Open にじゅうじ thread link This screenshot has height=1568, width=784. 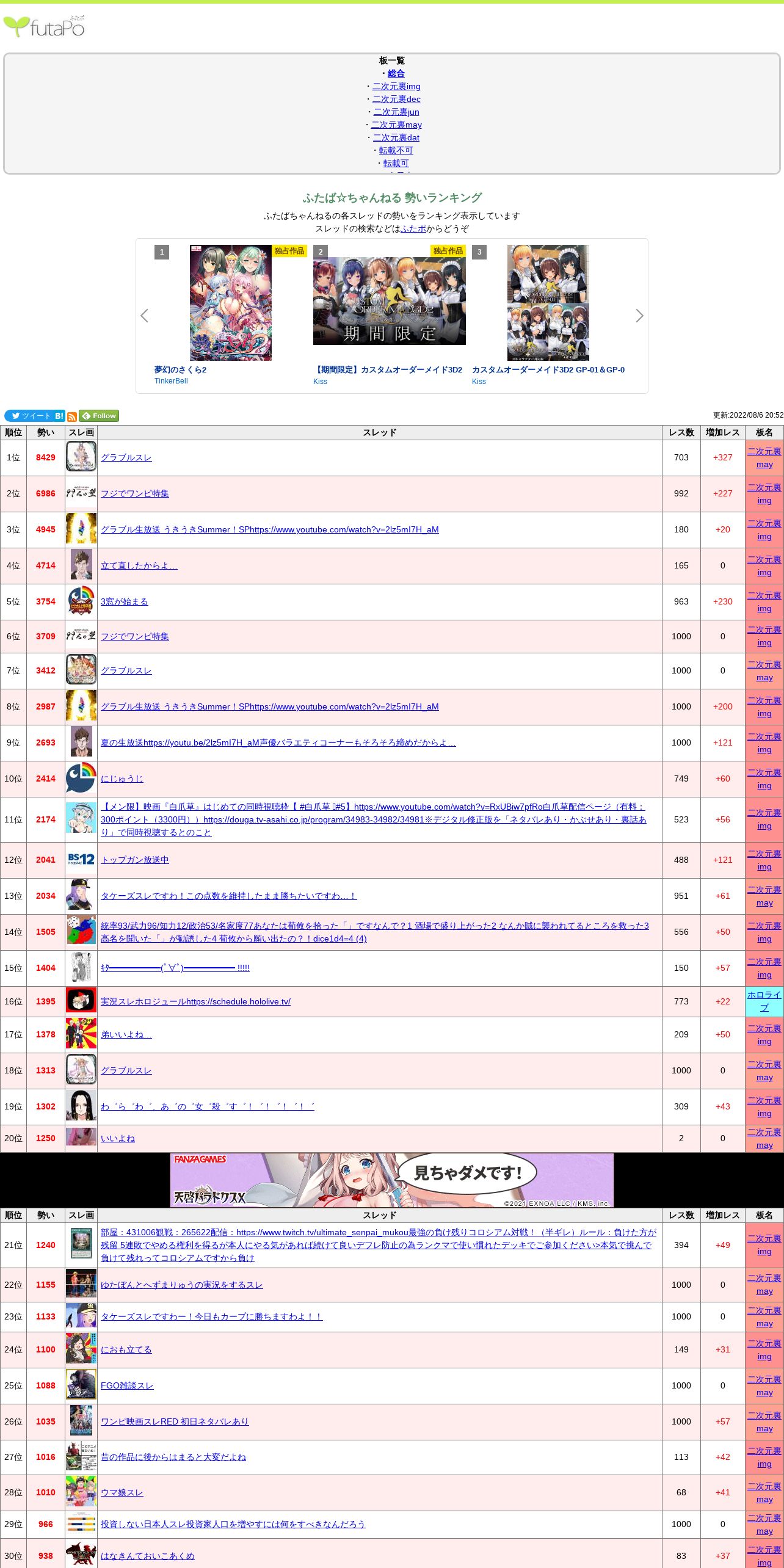point(122,779)
